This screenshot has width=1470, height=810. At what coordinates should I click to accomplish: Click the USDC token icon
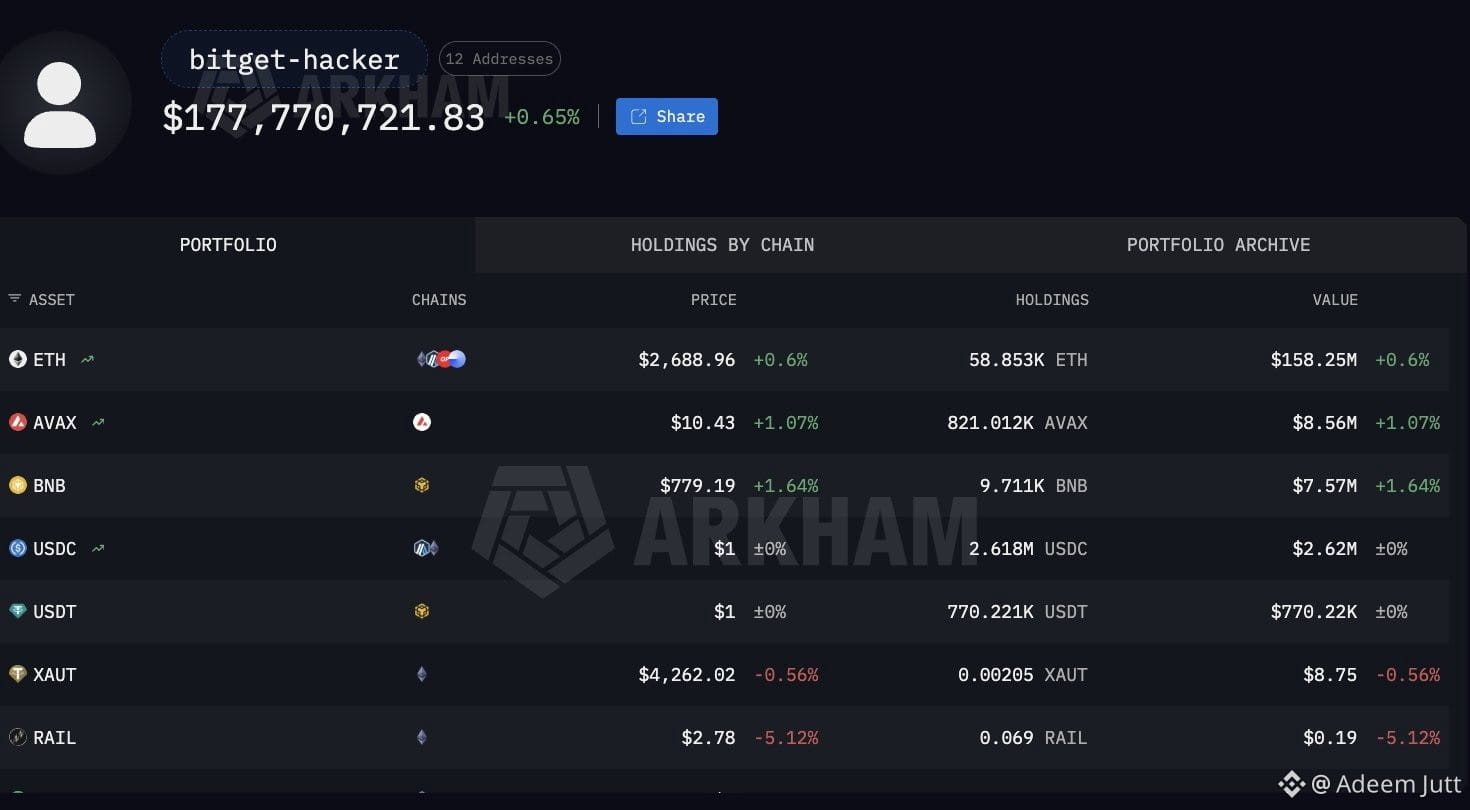pyautogui.click(x=18, y=548)
